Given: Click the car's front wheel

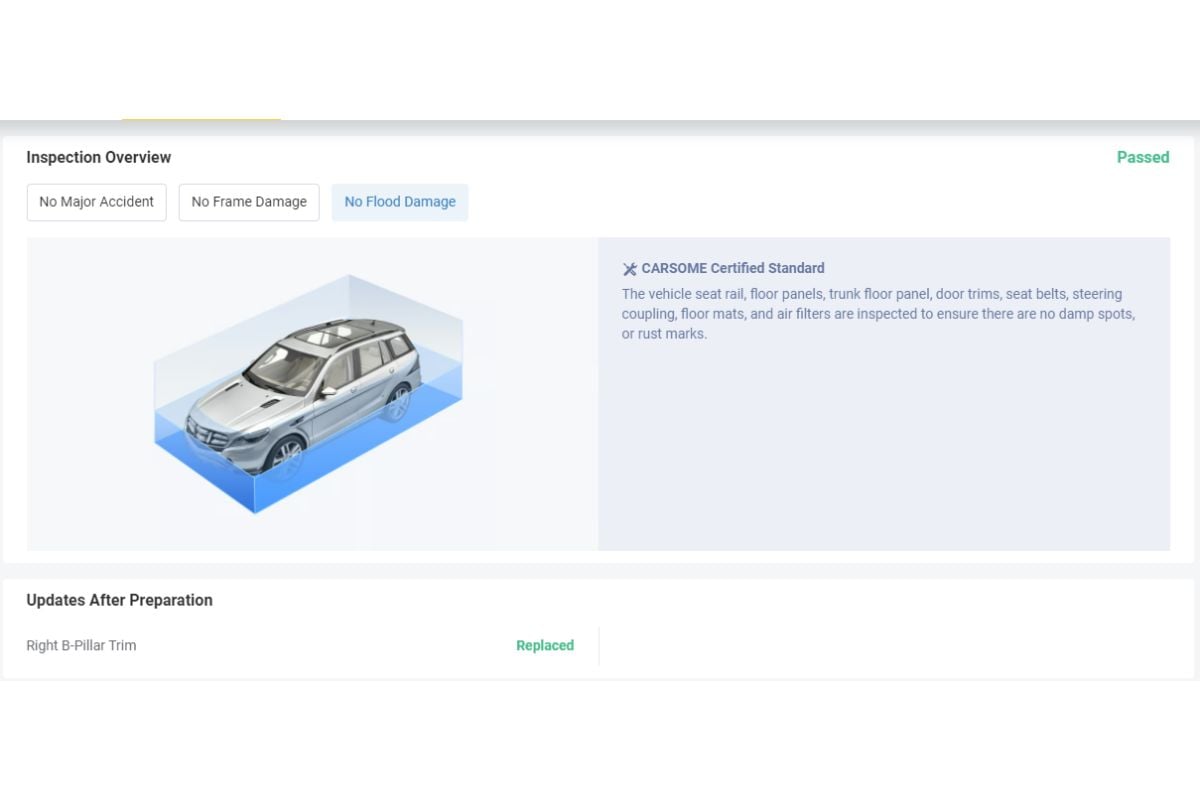Looking at the screenshot, I should click(286, 455).
